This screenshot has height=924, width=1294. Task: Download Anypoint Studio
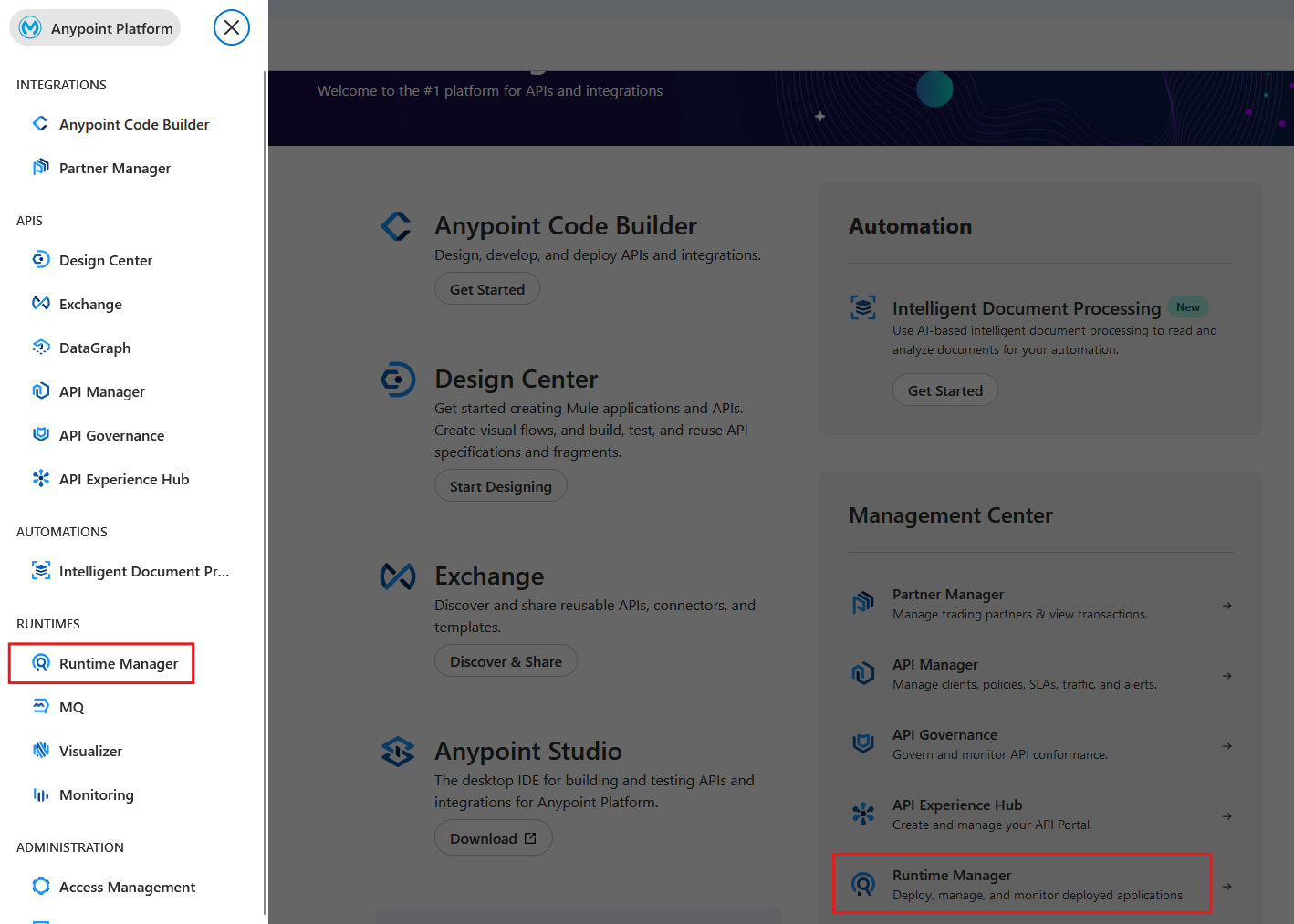coord(493,838)
